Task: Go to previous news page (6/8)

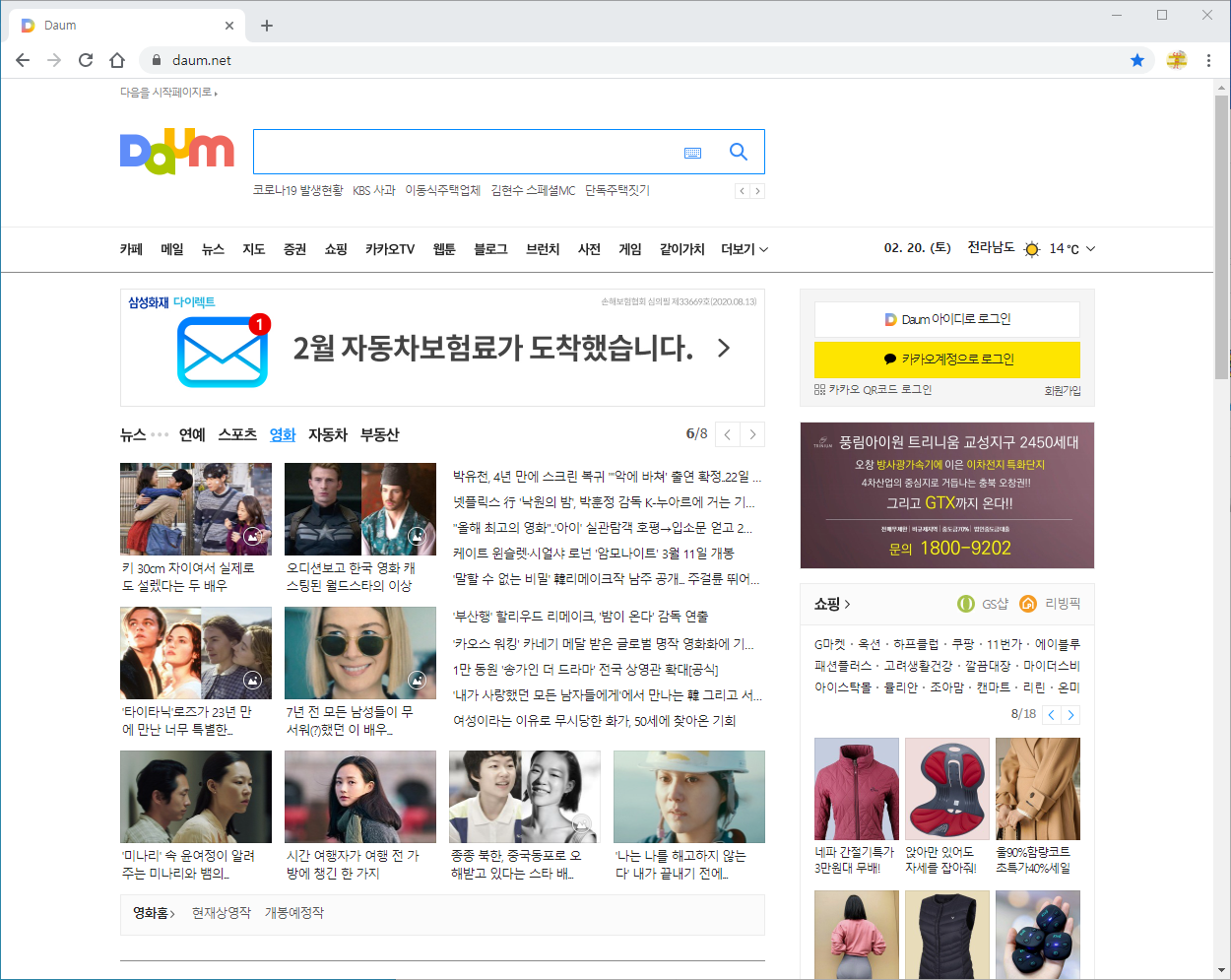Action: 728,434
